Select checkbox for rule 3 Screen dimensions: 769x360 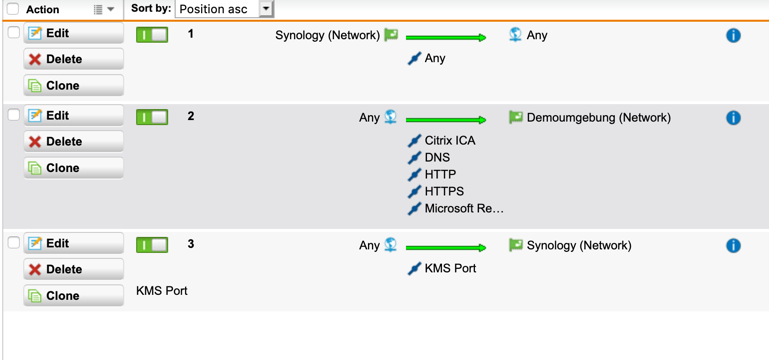(x=14, y=242)
